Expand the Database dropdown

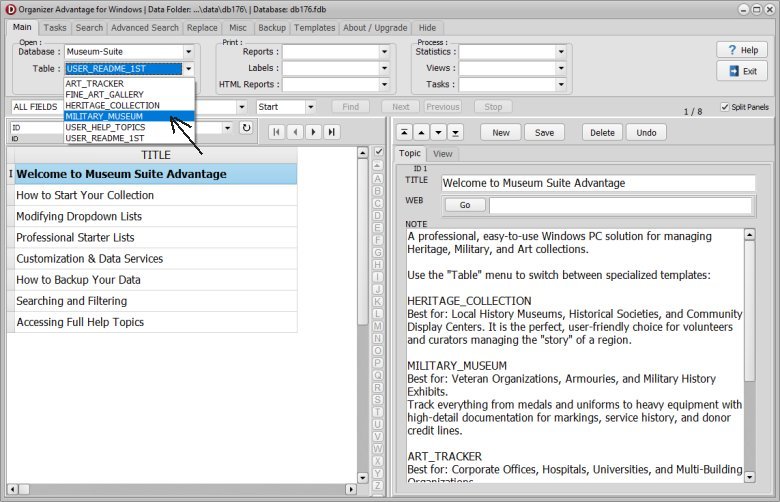pyautogui.click(x=188, y=52)
